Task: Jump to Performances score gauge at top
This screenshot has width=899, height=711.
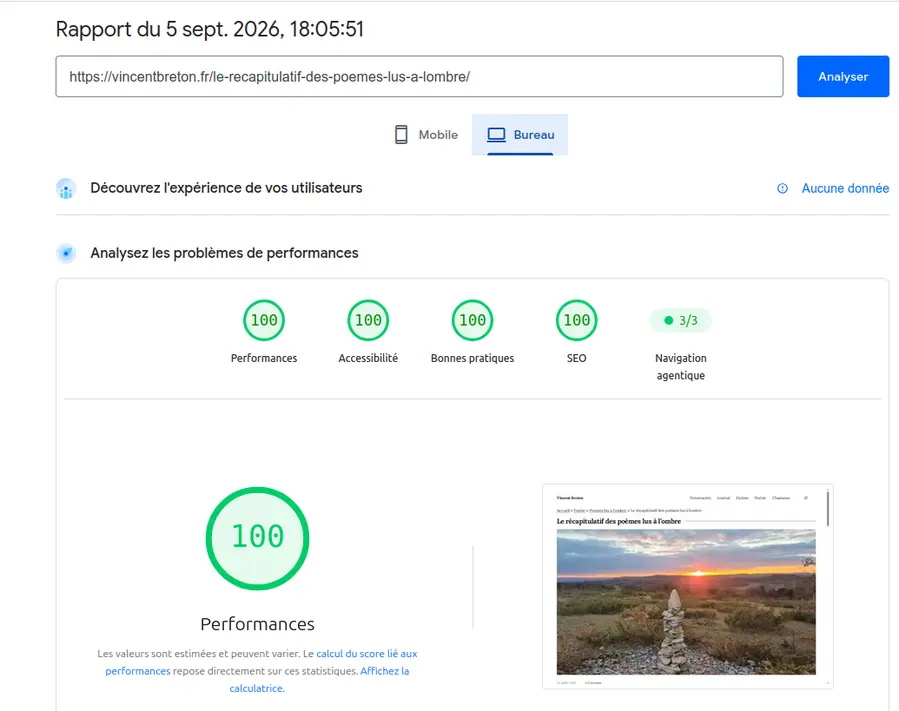Action: click(x=264, y=320)
